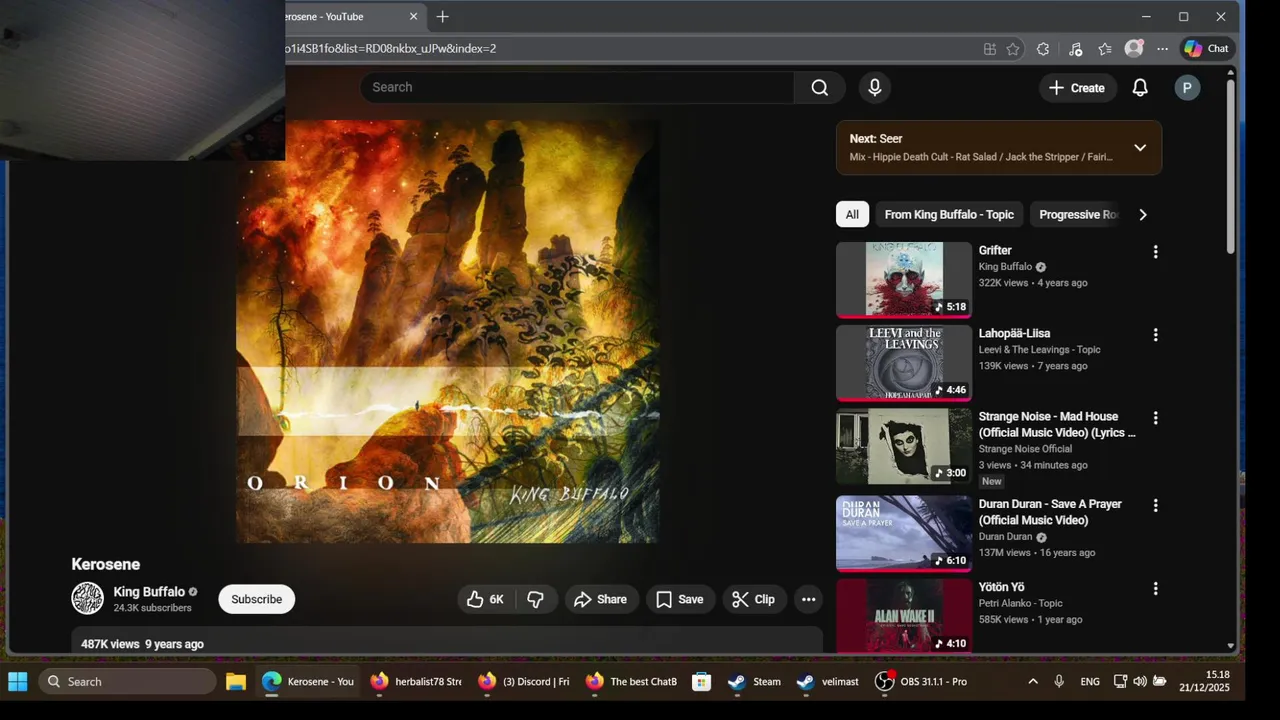
Task: Open Grifter video thumbnail
Action: 904,279
